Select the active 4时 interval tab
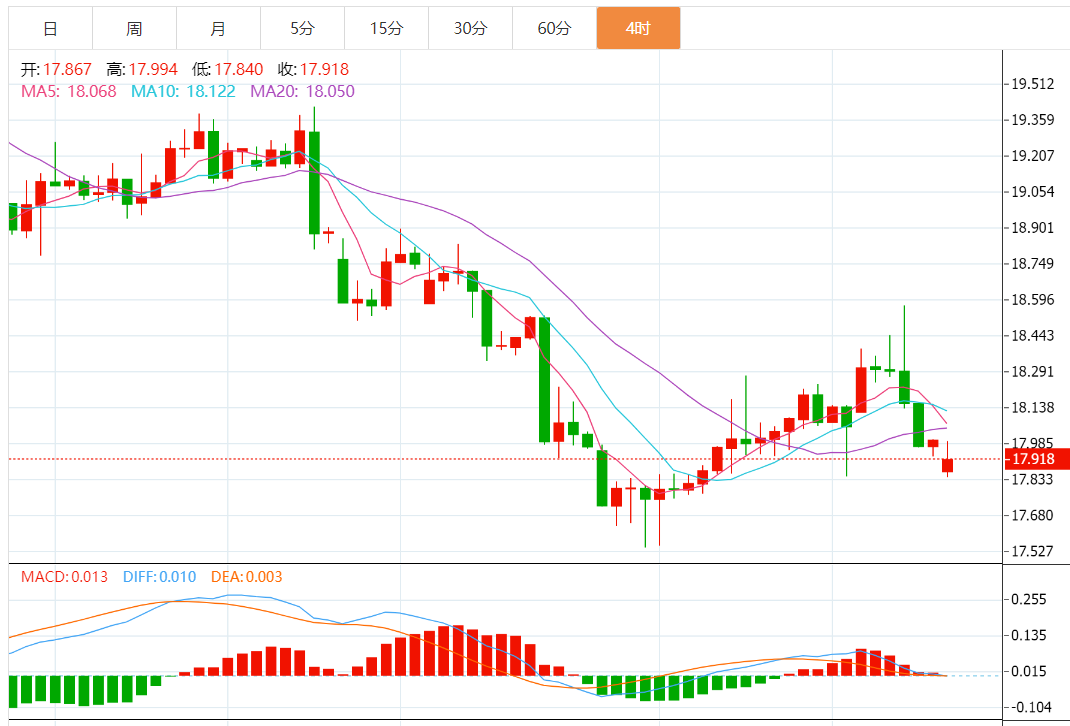This screenshot has width=1070, height=726. 638,28
